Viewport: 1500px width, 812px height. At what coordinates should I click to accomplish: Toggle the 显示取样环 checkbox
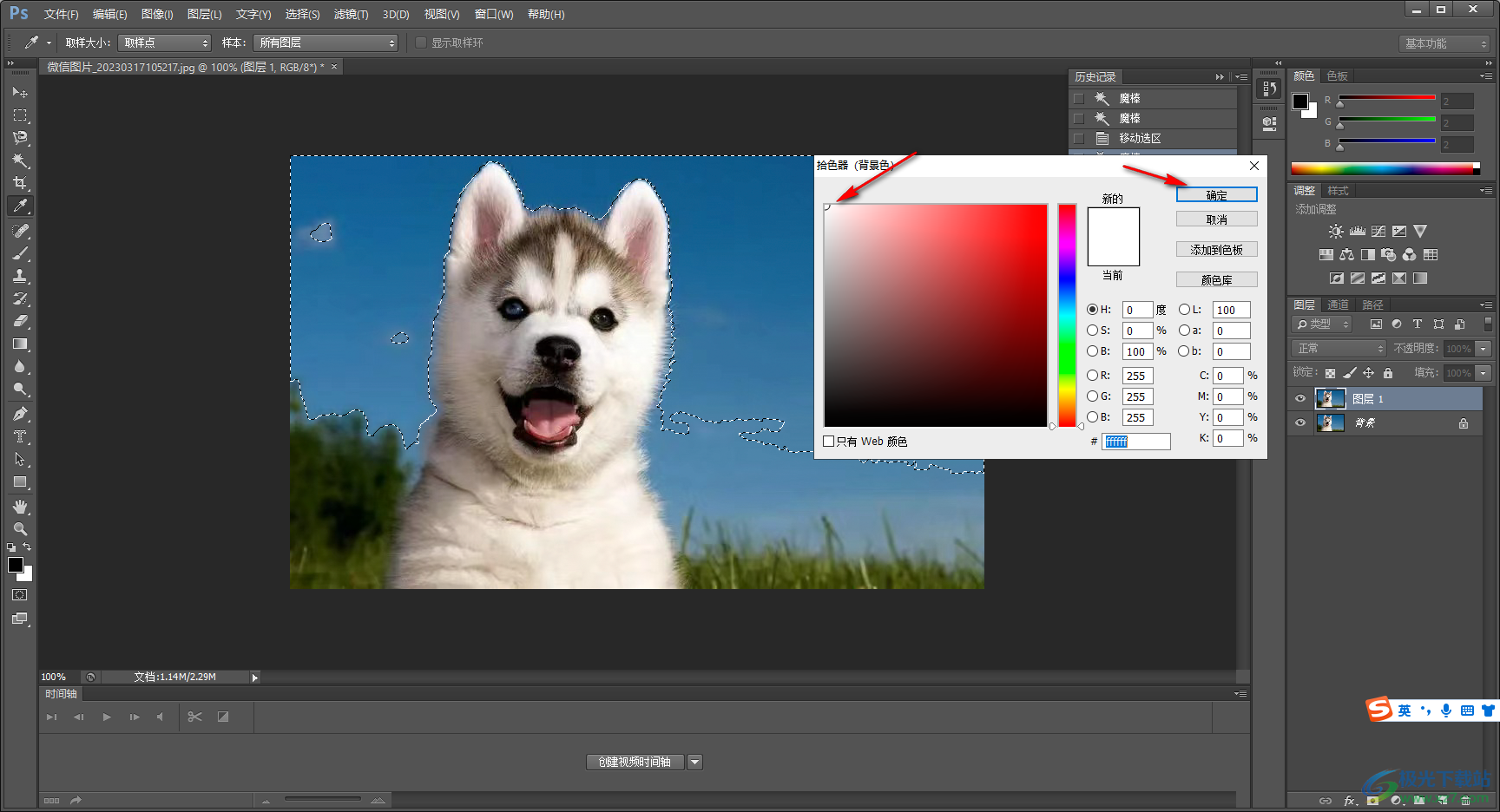pos(421,43)
